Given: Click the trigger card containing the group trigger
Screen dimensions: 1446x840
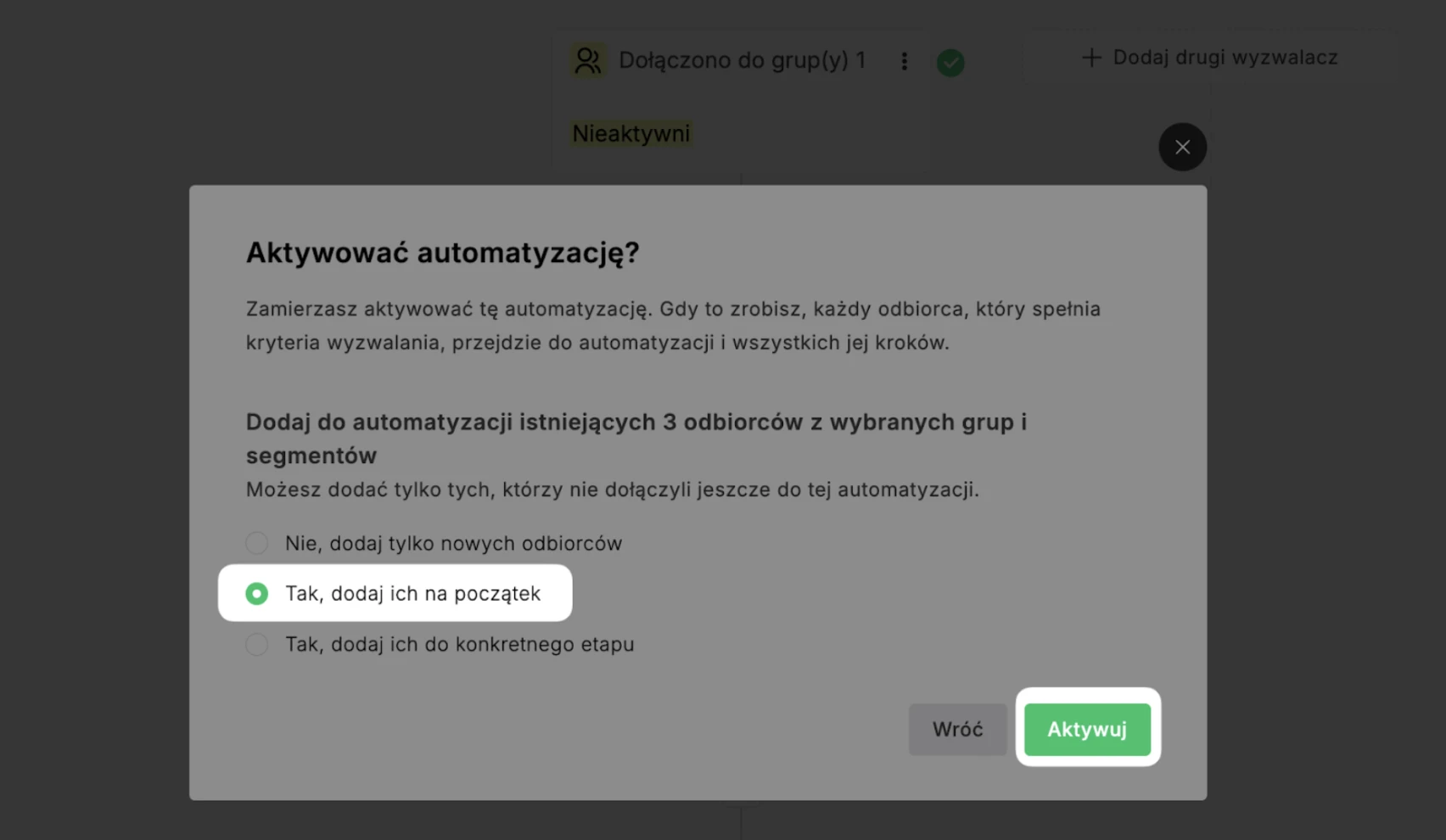Looking at the screenshot, I should point(740,93).
